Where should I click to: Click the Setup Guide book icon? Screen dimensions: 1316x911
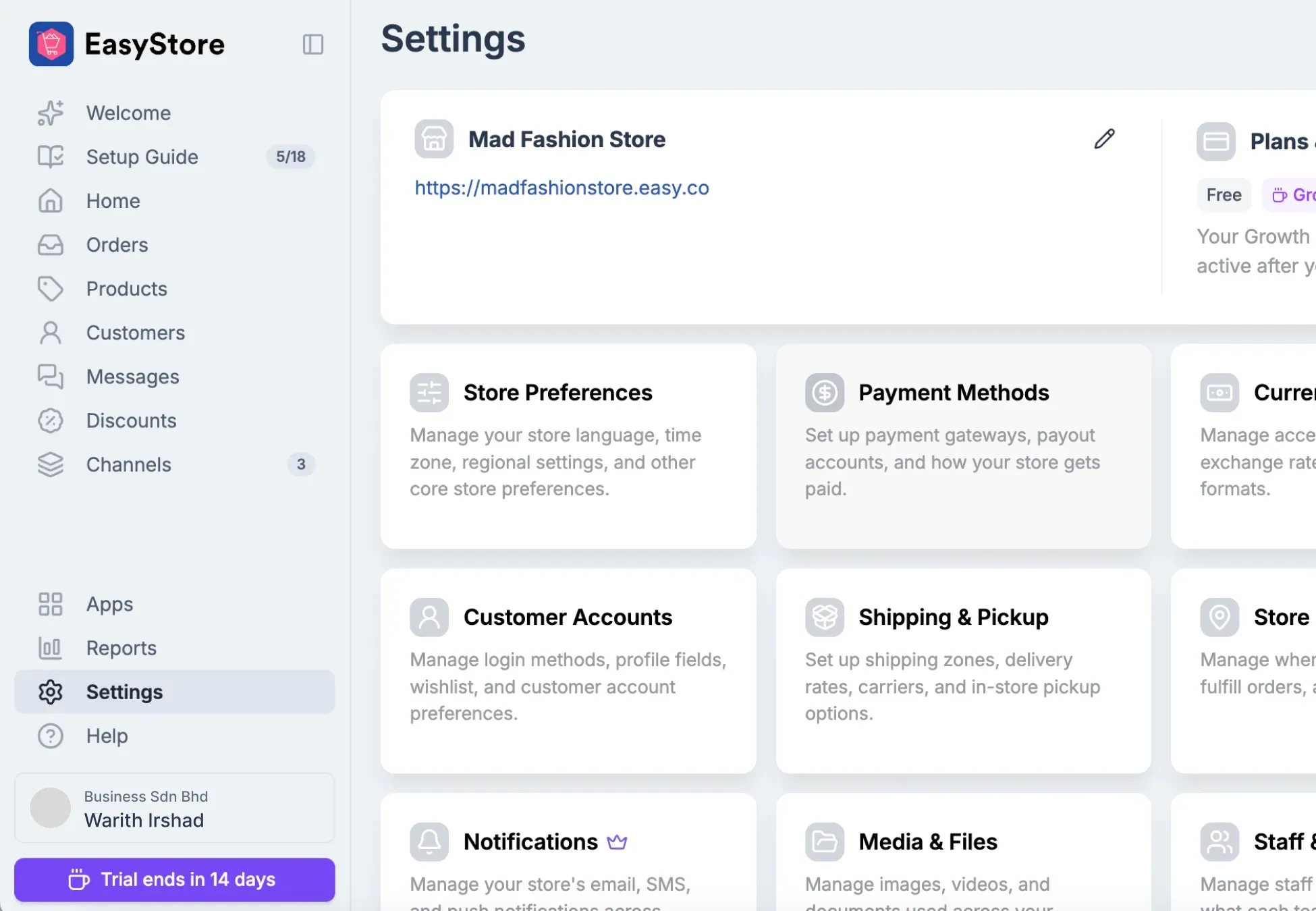point(51,157)
